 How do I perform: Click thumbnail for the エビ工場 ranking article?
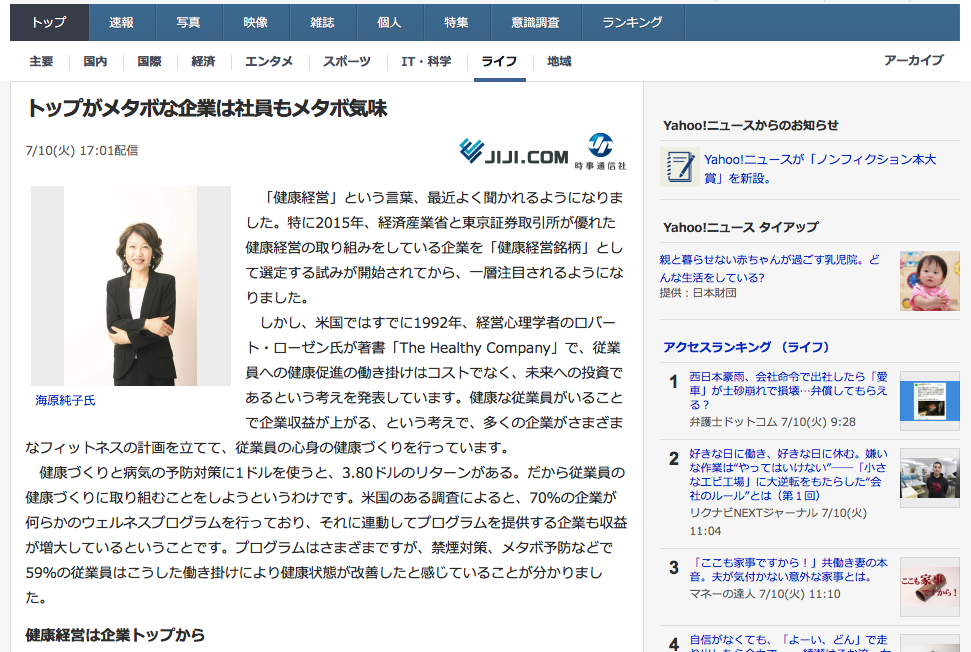pos(930,478)
